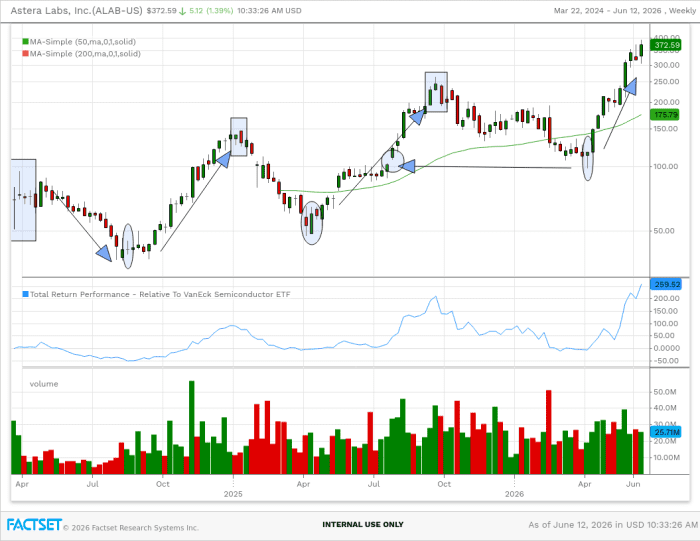Click the blue 259.52 relative performance tag

(x=666, y=284)
